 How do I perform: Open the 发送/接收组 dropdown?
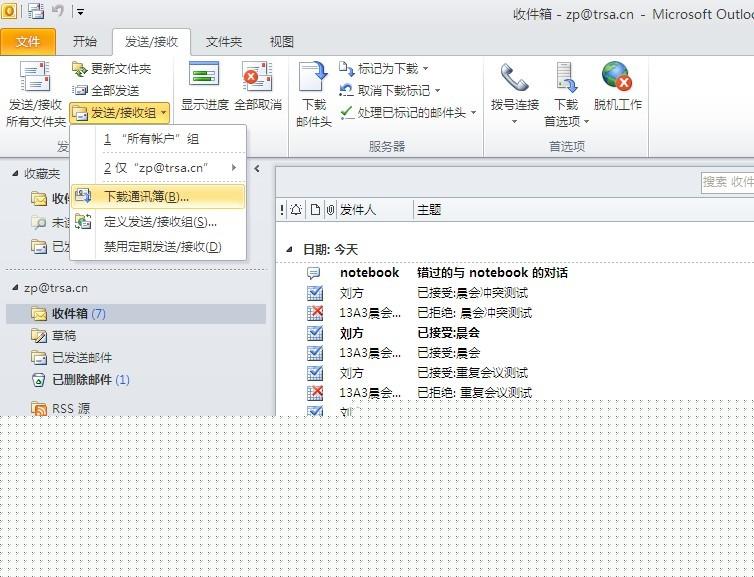click(120, 113)
